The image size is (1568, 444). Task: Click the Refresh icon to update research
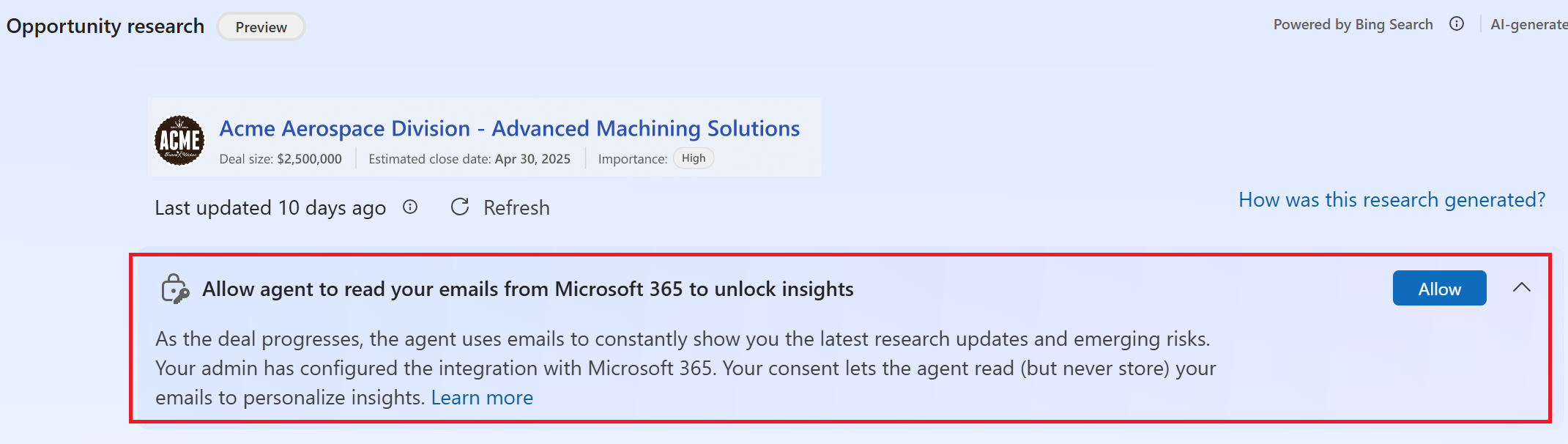coord(459,207)
